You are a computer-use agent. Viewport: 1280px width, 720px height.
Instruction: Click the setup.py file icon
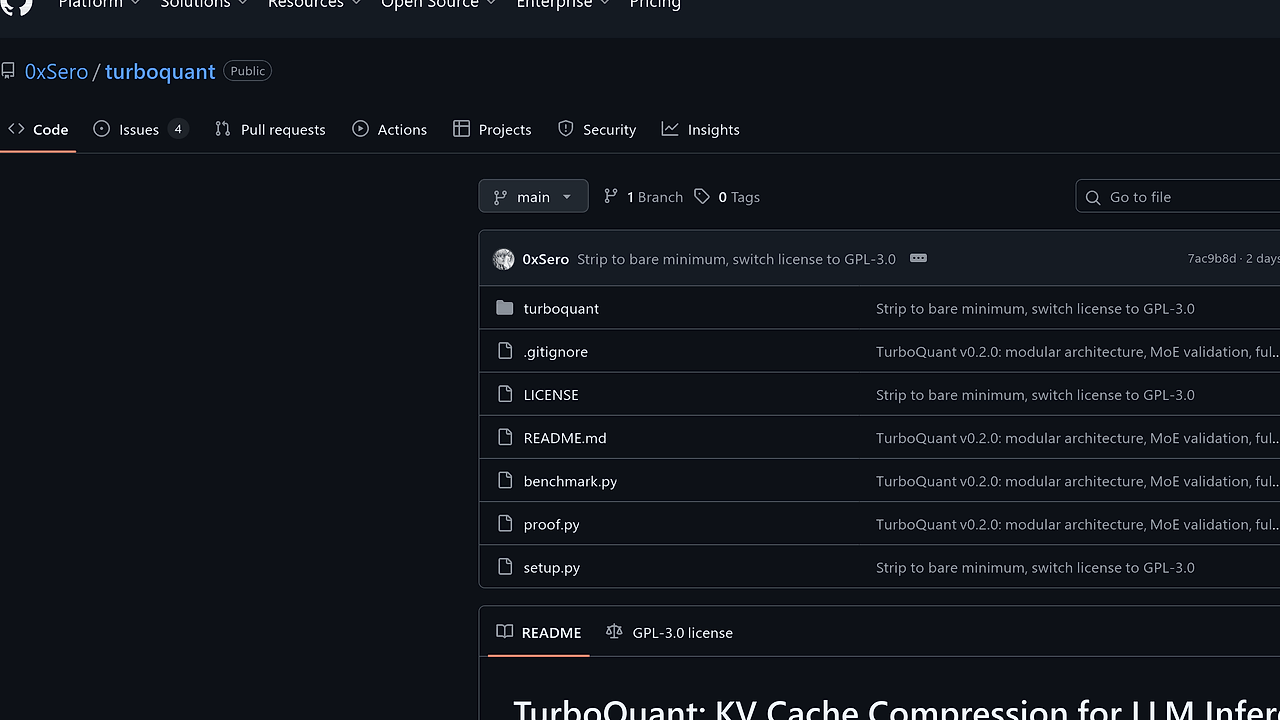click(x=505, y=567)
